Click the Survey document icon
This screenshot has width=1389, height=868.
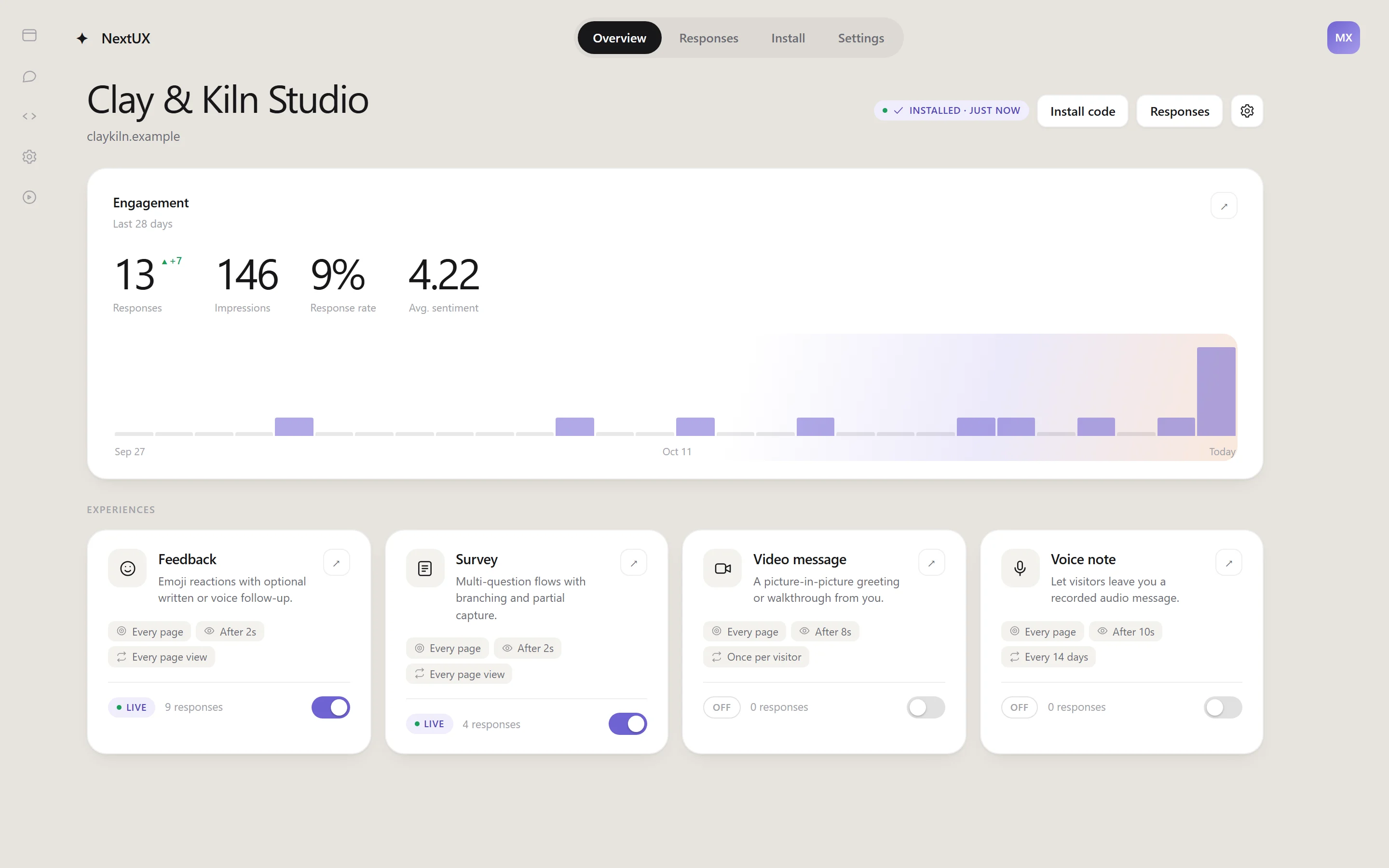tap(425, 569)
